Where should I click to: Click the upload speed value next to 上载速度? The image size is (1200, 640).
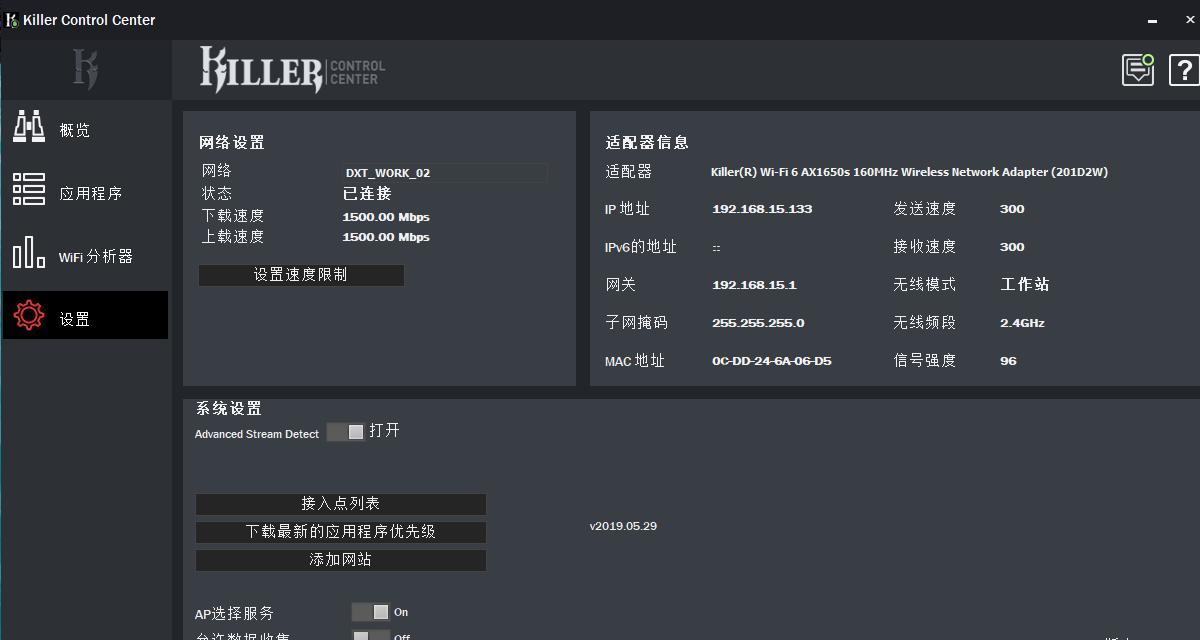386,237
